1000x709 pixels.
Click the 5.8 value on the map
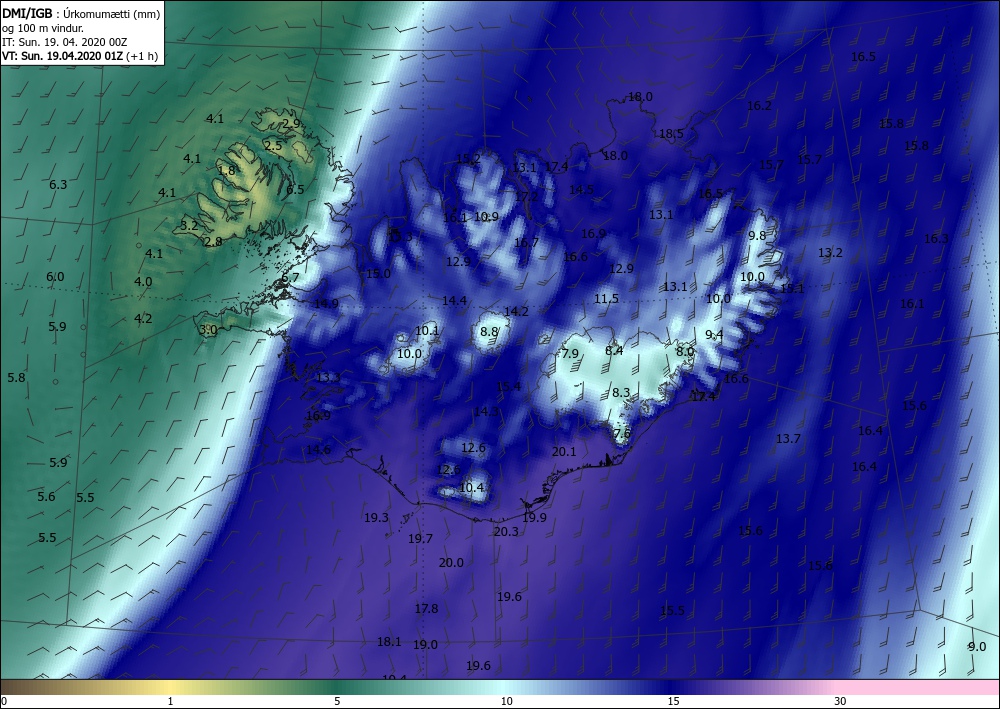pos(16,377)
